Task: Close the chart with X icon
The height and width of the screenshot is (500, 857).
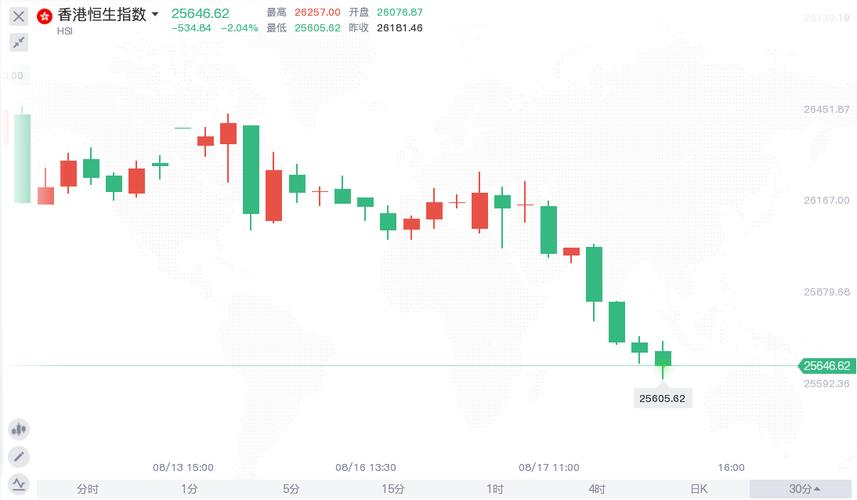Action: (x=18, y=16)
